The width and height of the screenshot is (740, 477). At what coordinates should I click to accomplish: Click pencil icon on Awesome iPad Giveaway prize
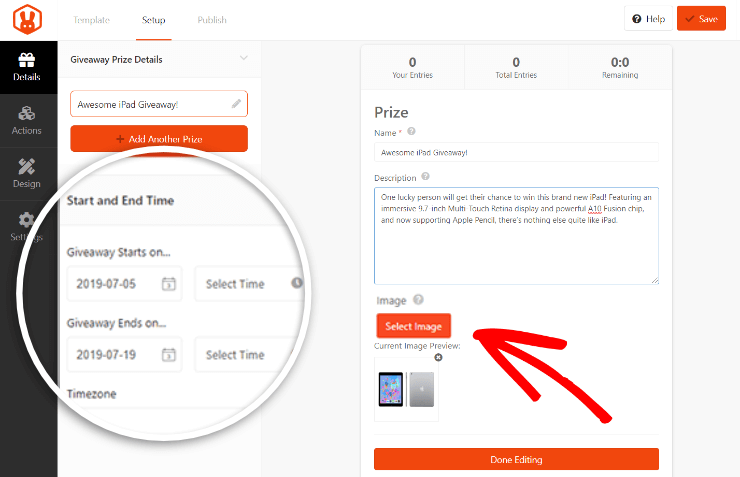(x=236, y=104)
